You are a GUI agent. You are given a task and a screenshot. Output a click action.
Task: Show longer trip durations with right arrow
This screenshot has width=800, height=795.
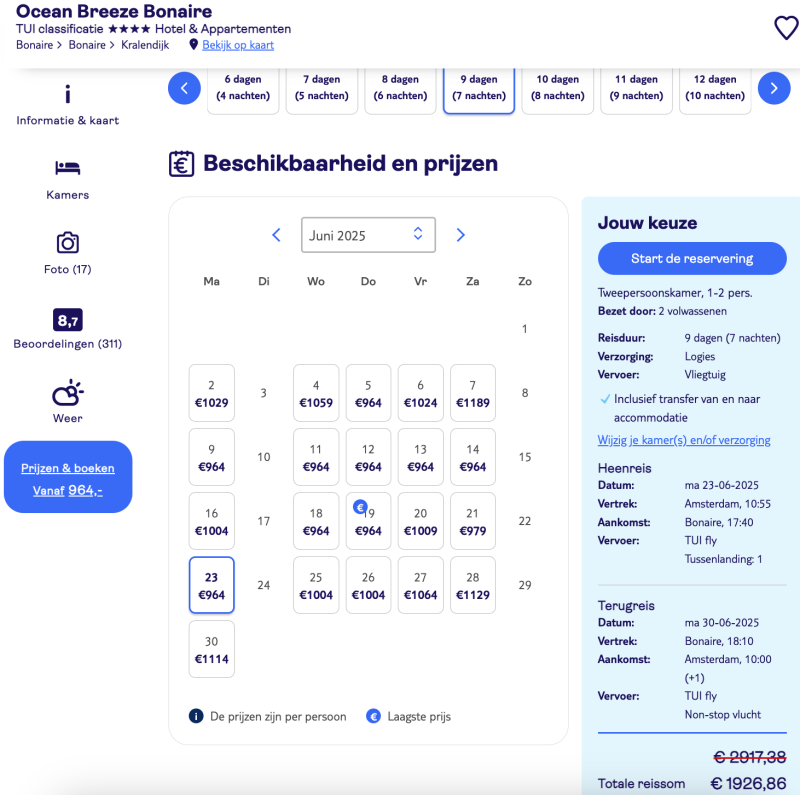pyautogui.click(x=774, y=88)
